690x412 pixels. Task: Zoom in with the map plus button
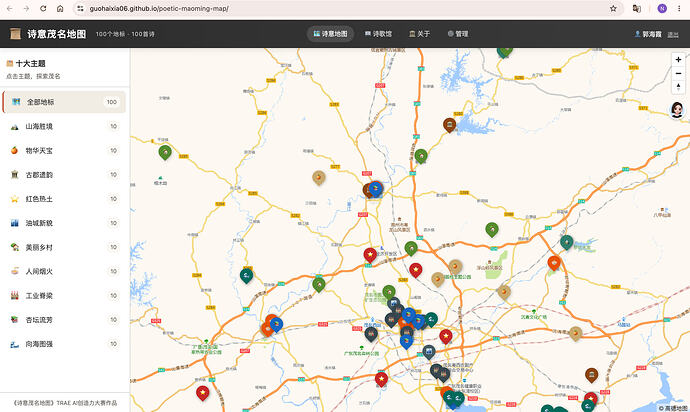click(x=678, y=59)
